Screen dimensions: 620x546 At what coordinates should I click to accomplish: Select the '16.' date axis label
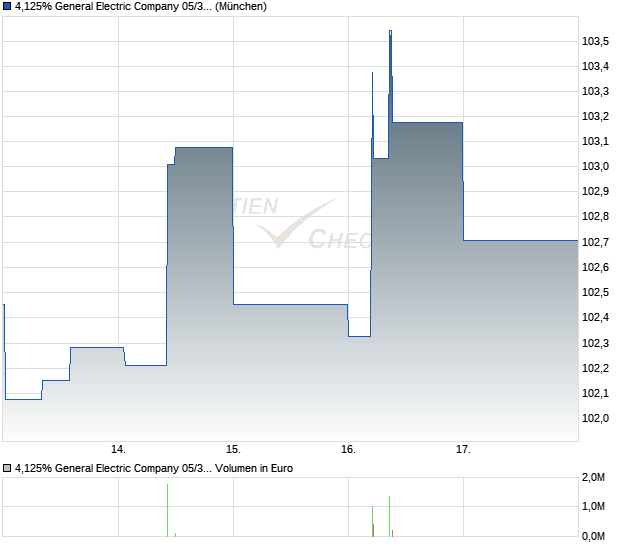[x=348, y=449]
